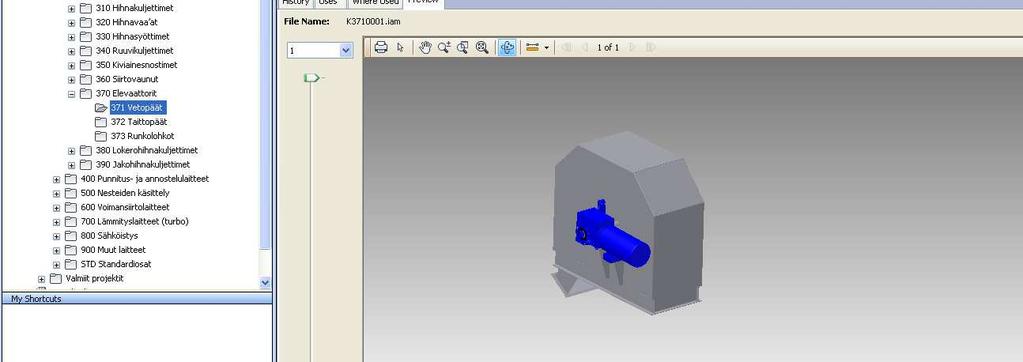Click the tree scrollbar down arrow

click(265, 282)
